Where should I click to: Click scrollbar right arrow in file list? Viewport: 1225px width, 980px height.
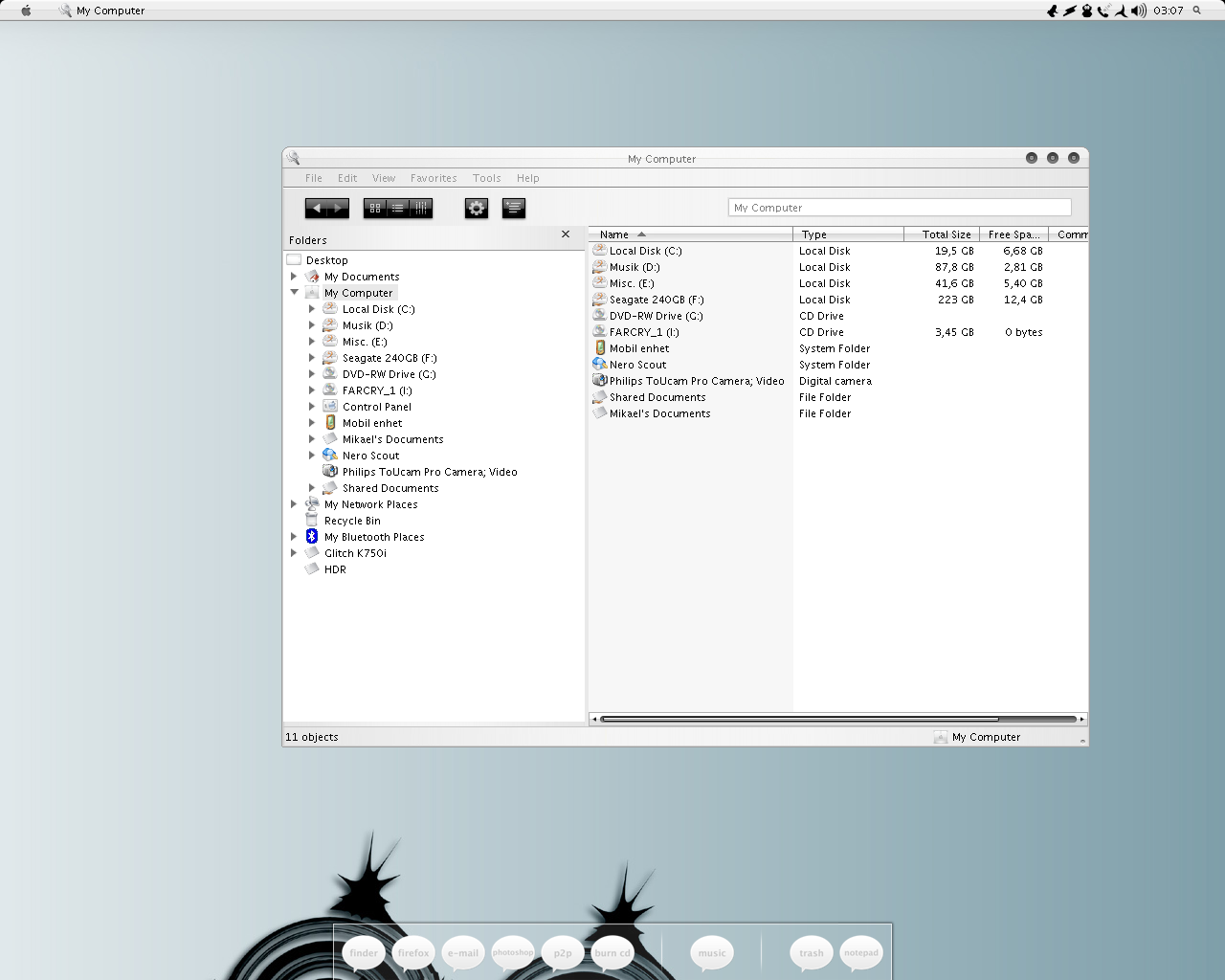click(x=1081, y=719)
